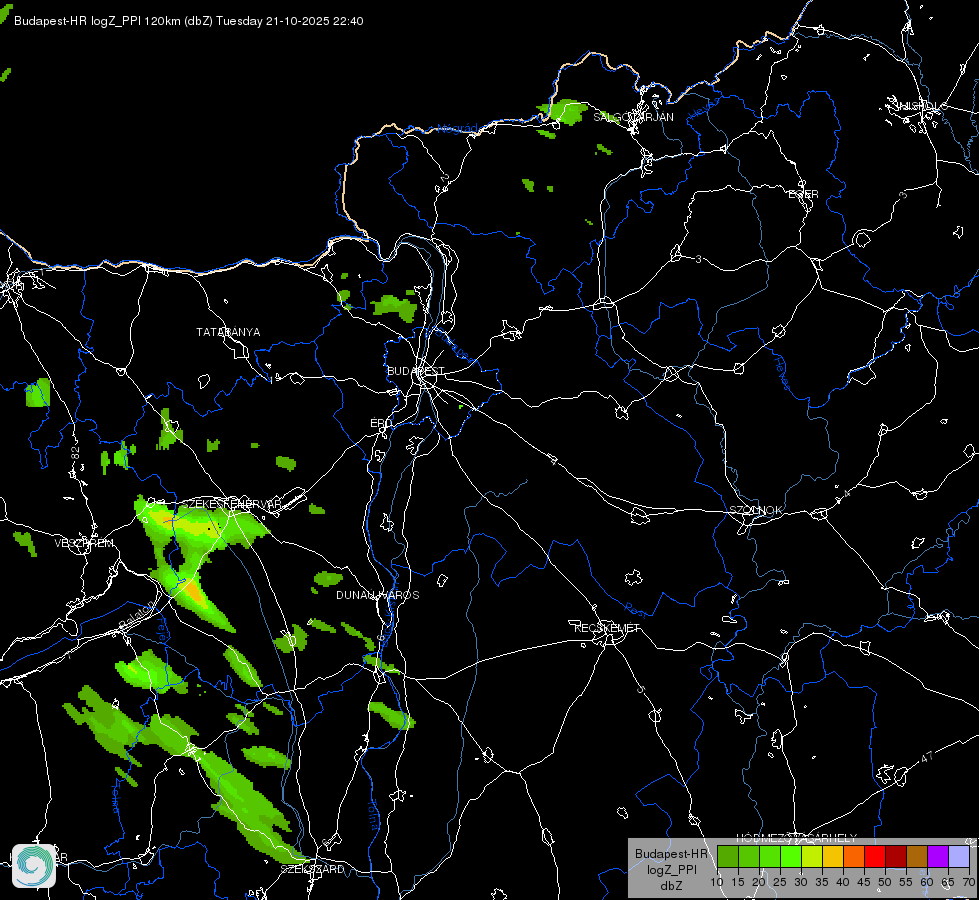
Task: Click the road number 82 label
Action: [76, 454]
